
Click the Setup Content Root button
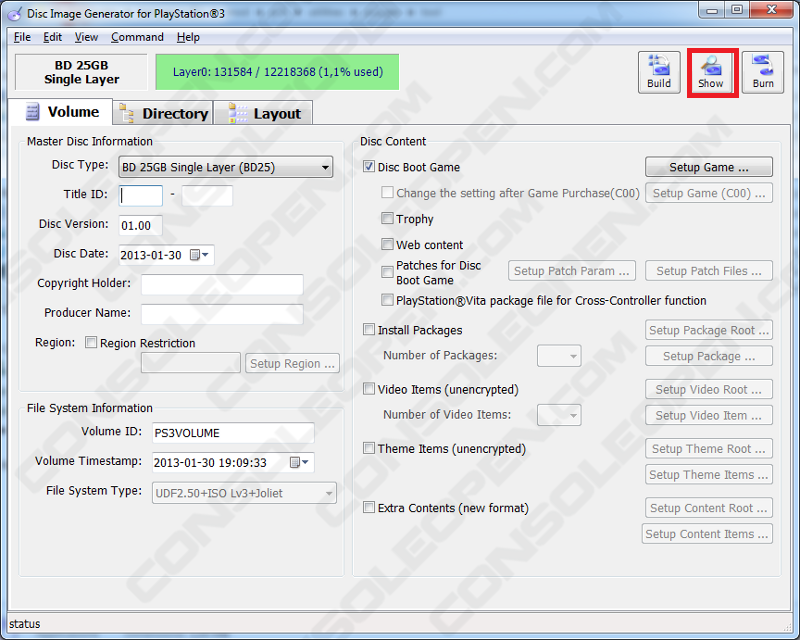(709, 507)
